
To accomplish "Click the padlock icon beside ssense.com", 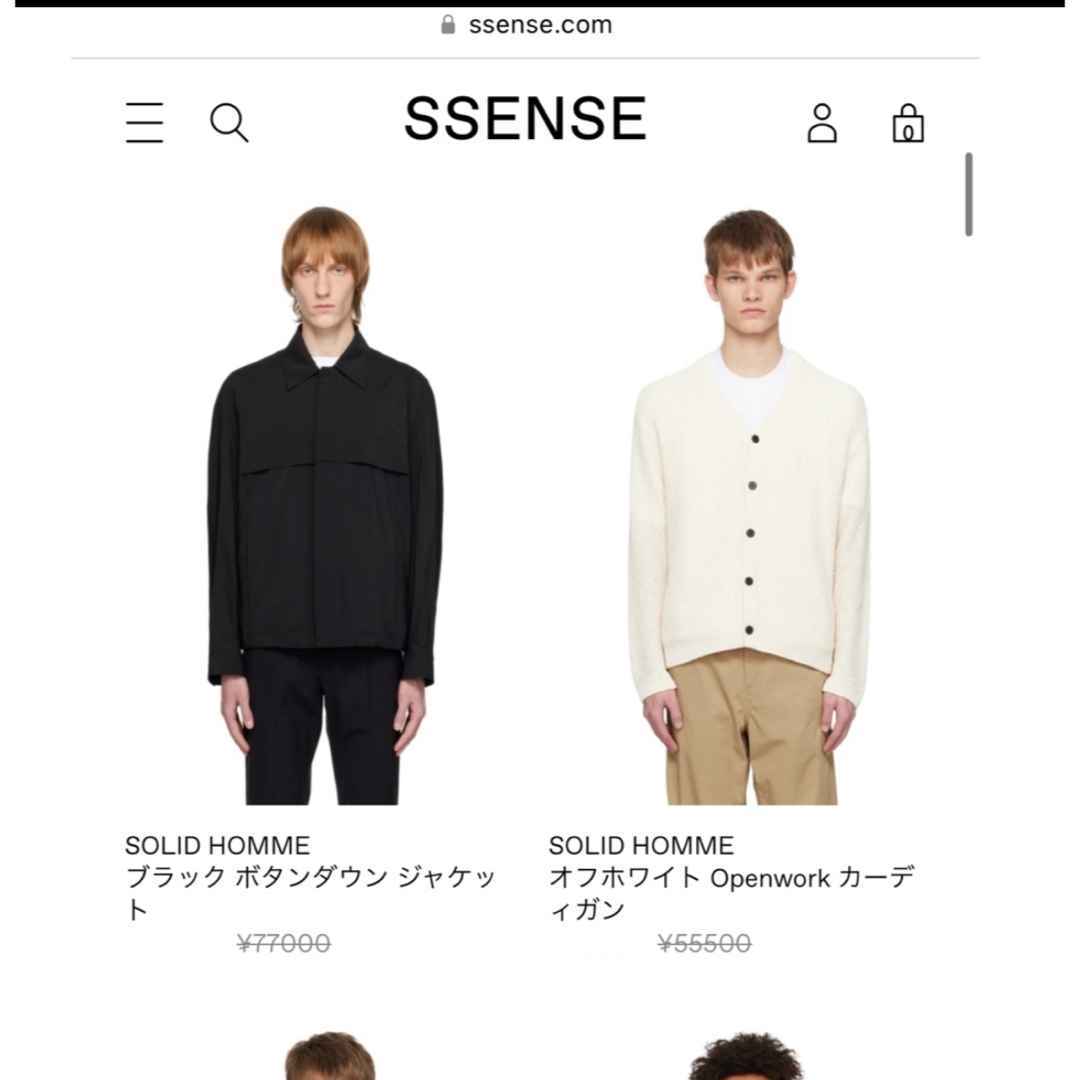I will click(448, 25).
